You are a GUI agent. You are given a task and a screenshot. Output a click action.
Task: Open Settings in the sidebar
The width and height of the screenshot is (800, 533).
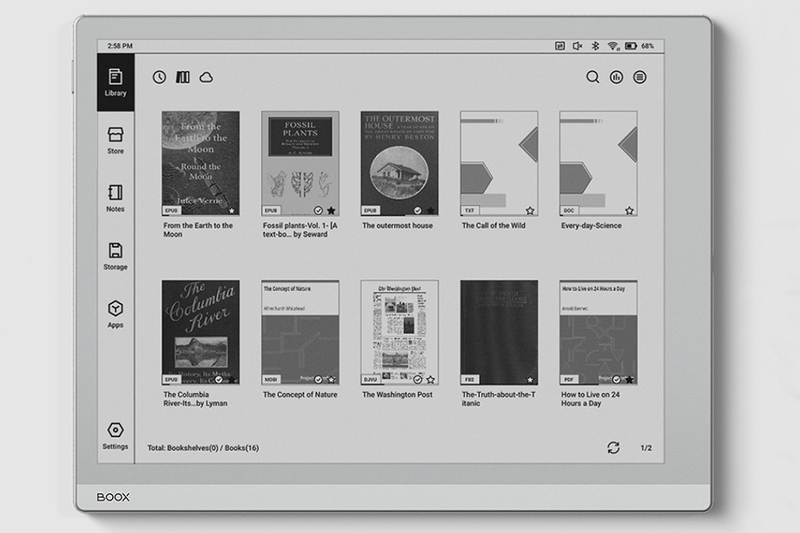click(115, 436)
